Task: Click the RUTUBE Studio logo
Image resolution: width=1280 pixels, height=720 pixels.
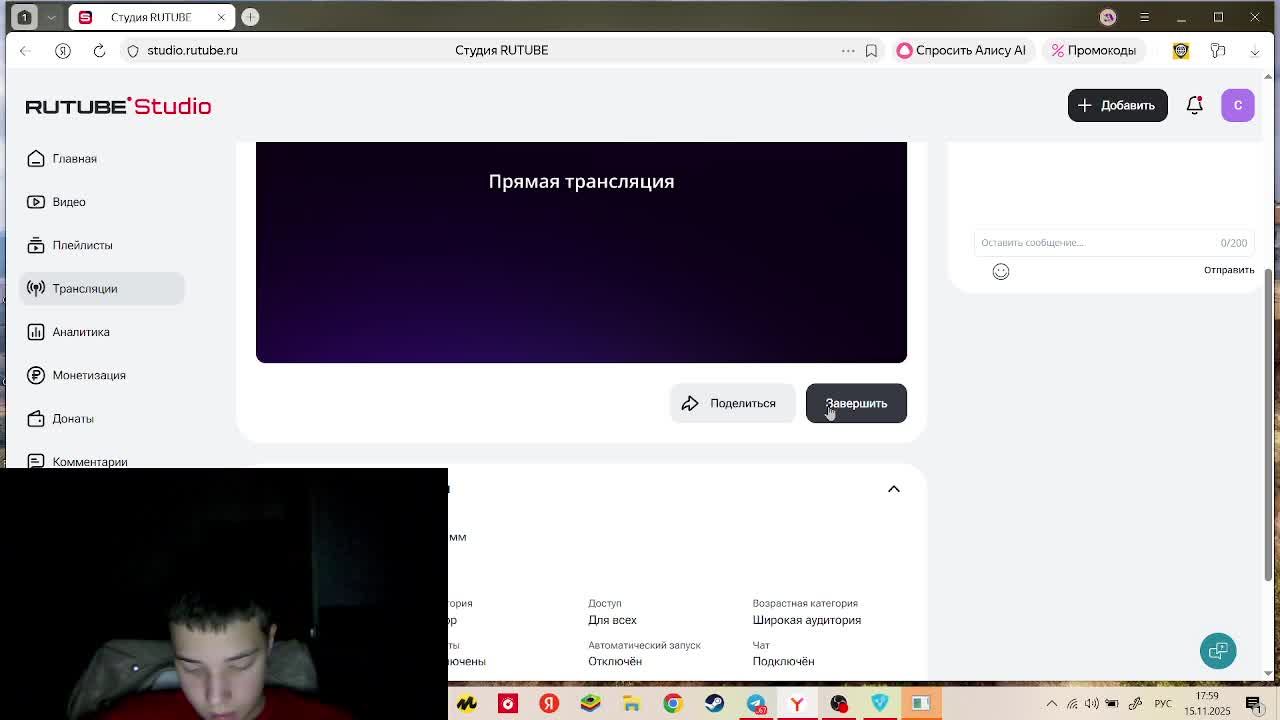Action: 118,106
